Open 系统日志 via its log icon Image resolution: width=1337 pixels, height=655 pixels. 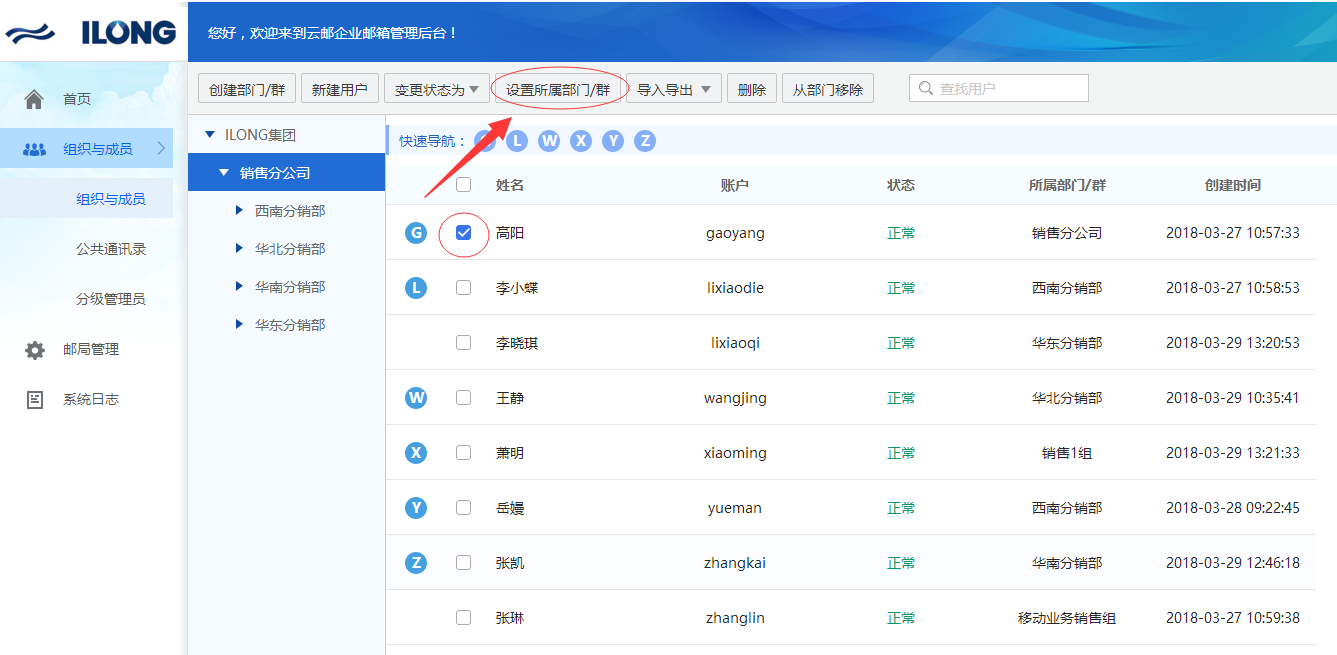pyautogui.click(x=35, y=398)
